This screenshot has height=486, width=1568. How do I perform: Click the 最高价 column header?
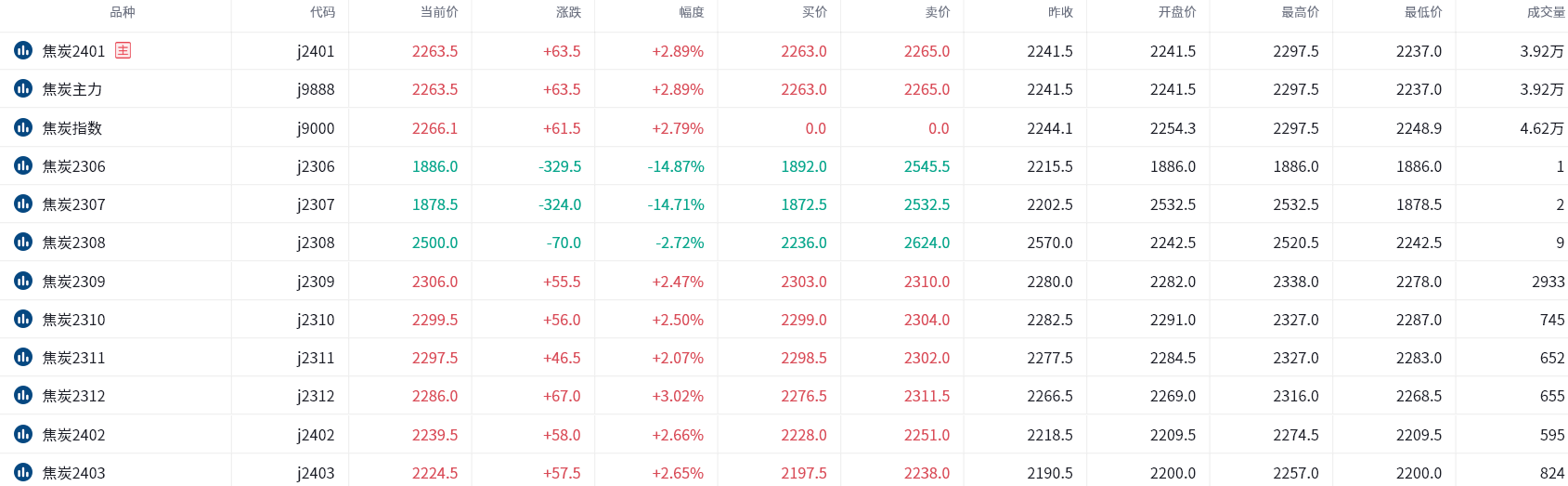coord(1300,12)
